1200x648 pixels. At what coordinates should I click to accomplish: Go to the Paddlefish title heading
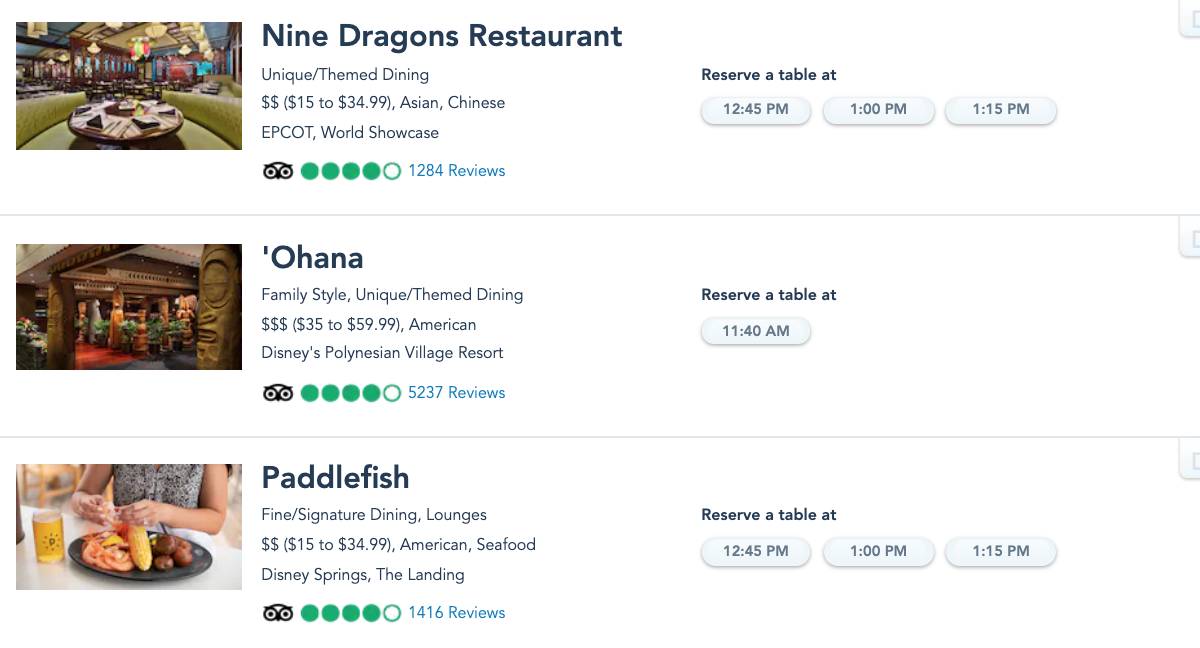click(335, 478)
